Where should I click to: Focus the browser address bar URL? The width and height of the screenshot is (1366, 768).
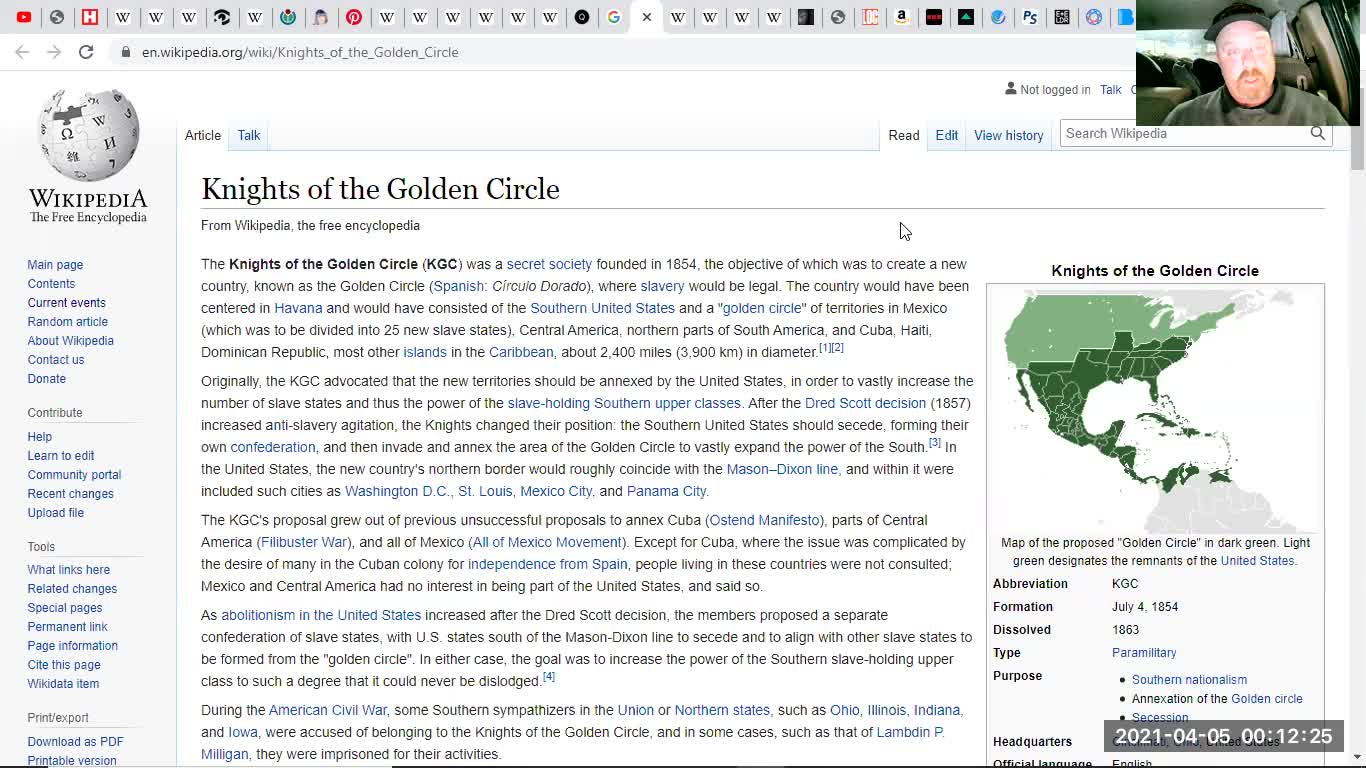300,52
